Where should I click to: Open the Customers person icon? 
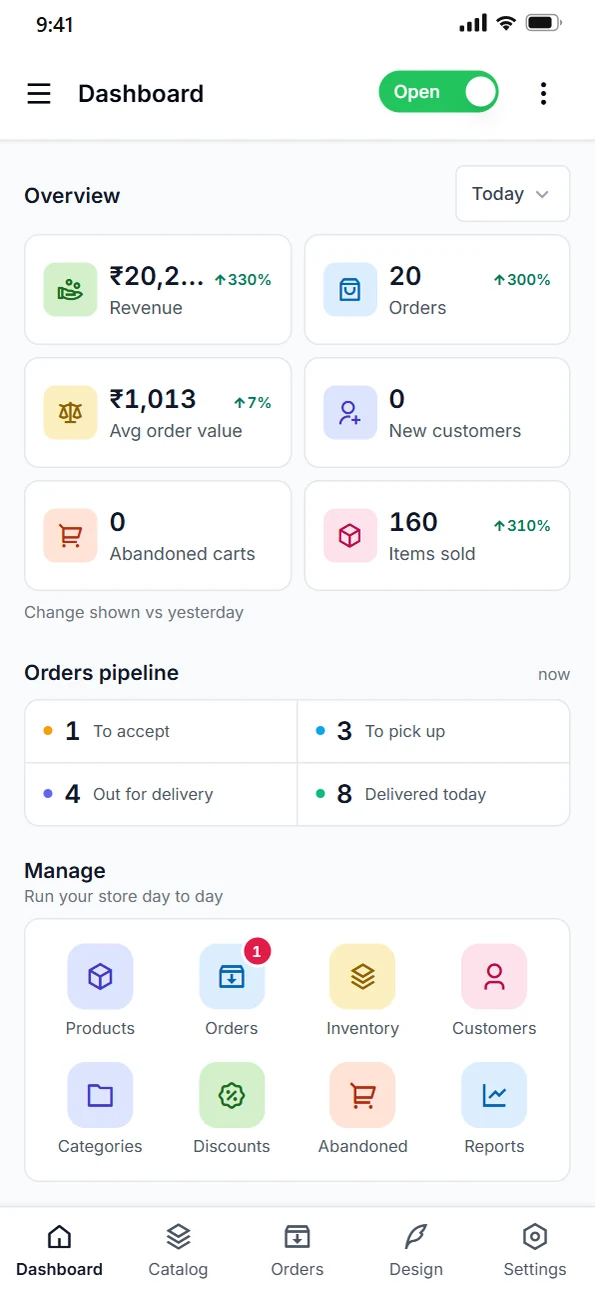494,977
